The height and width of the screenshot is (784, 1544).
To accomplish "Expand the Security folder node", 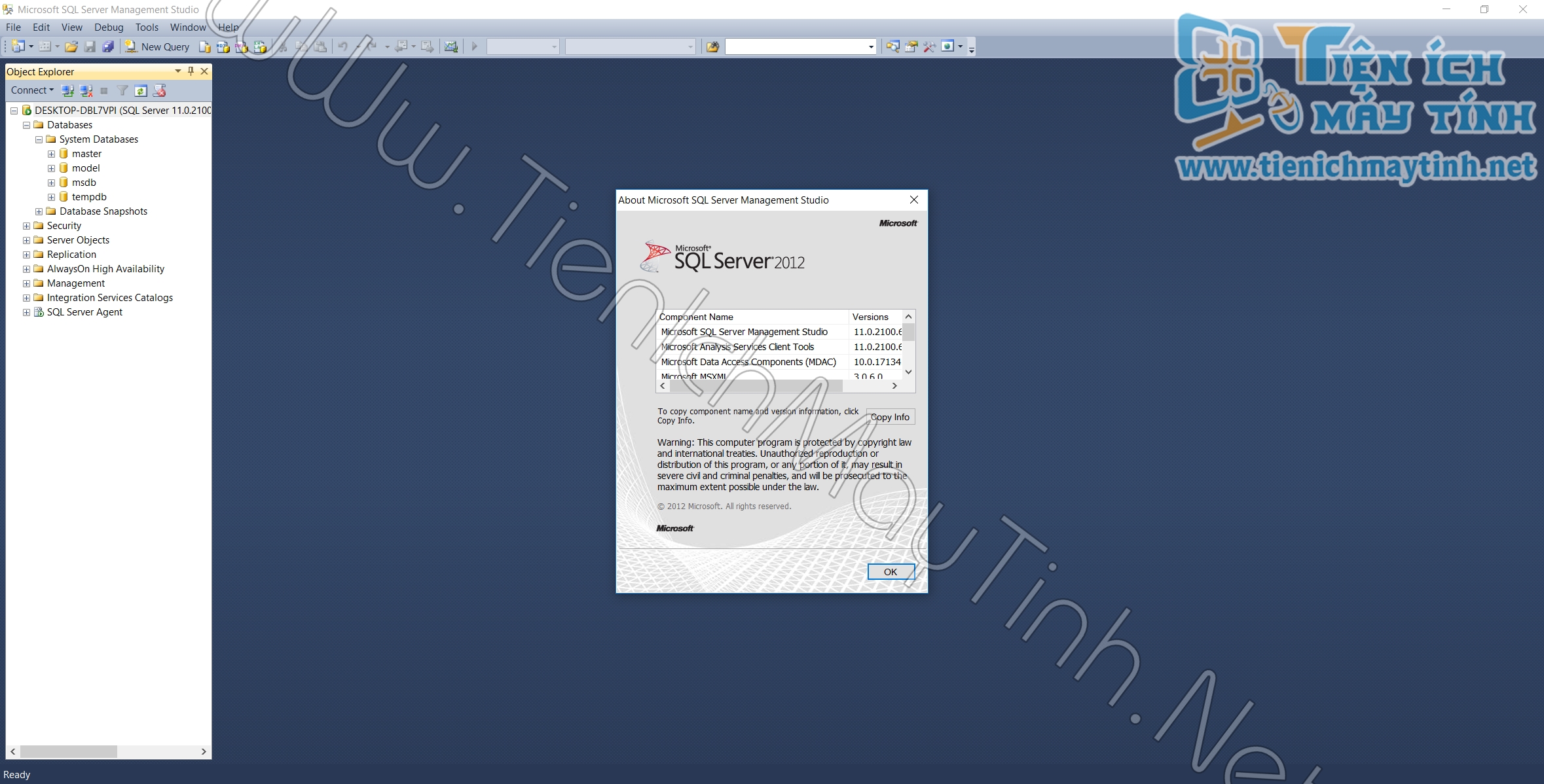I will [x=26, y=225].
